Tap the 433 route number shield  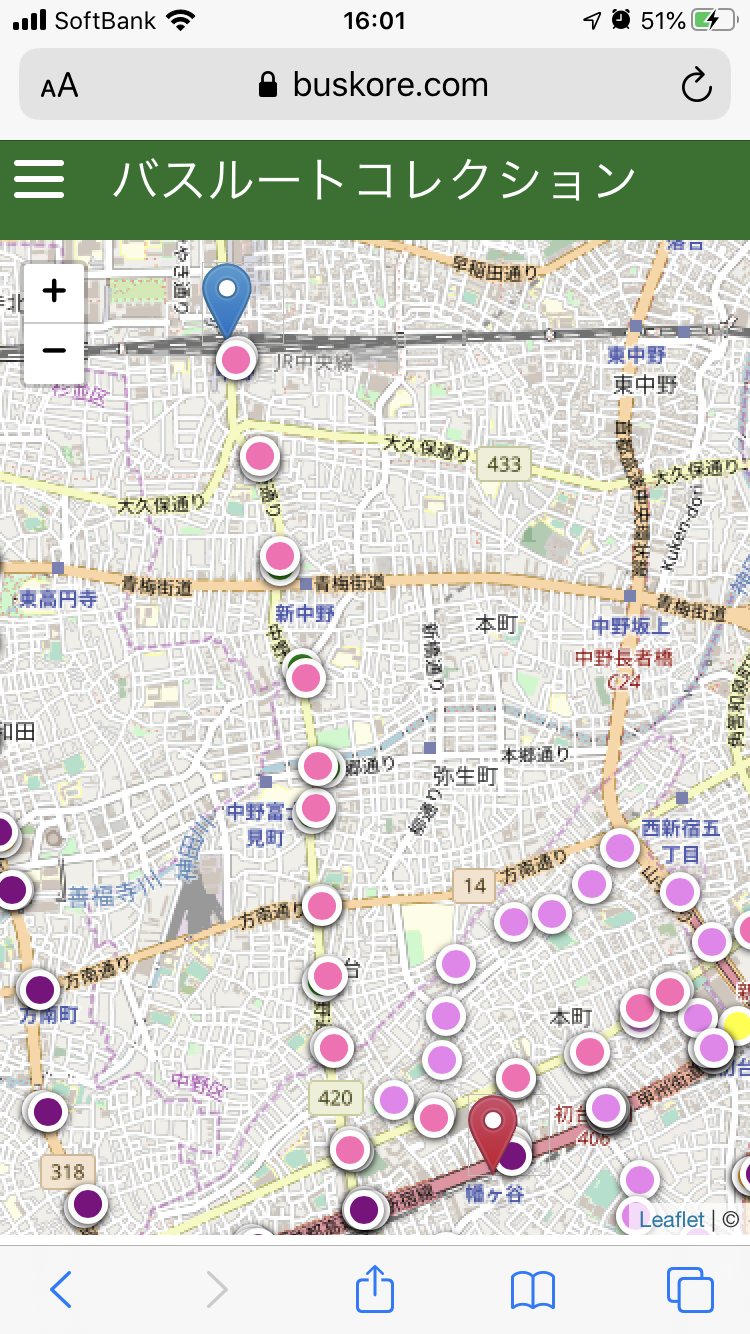click(x=504, y=464)
